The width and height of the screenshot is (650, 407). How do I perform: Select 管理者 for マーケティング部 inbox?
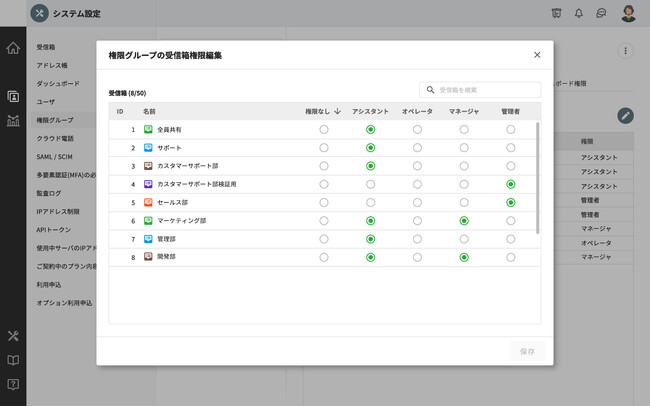pos(511,220)
